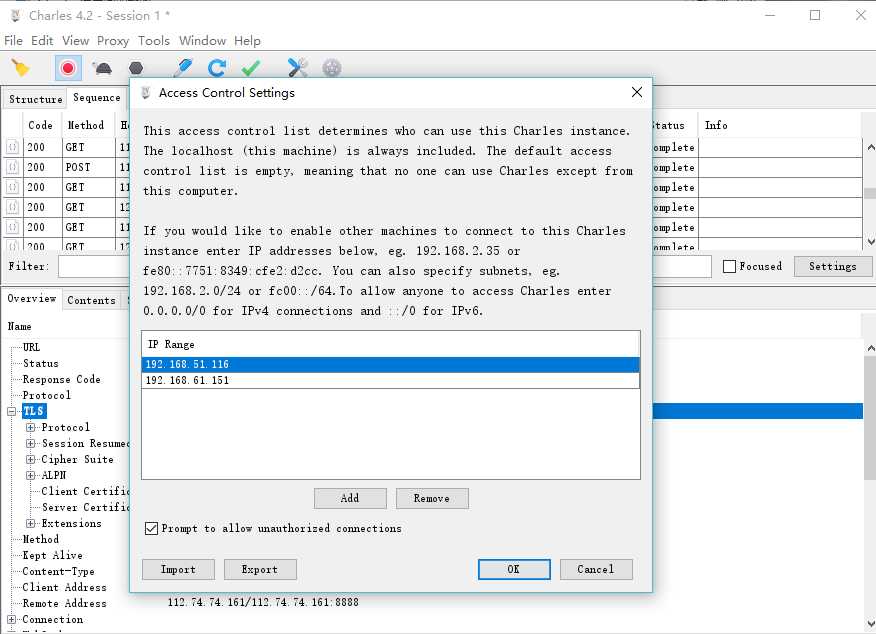Expand the Protocol node under TLS
The width and height of the screenshot is (876, 634).
tap(31, 427)
